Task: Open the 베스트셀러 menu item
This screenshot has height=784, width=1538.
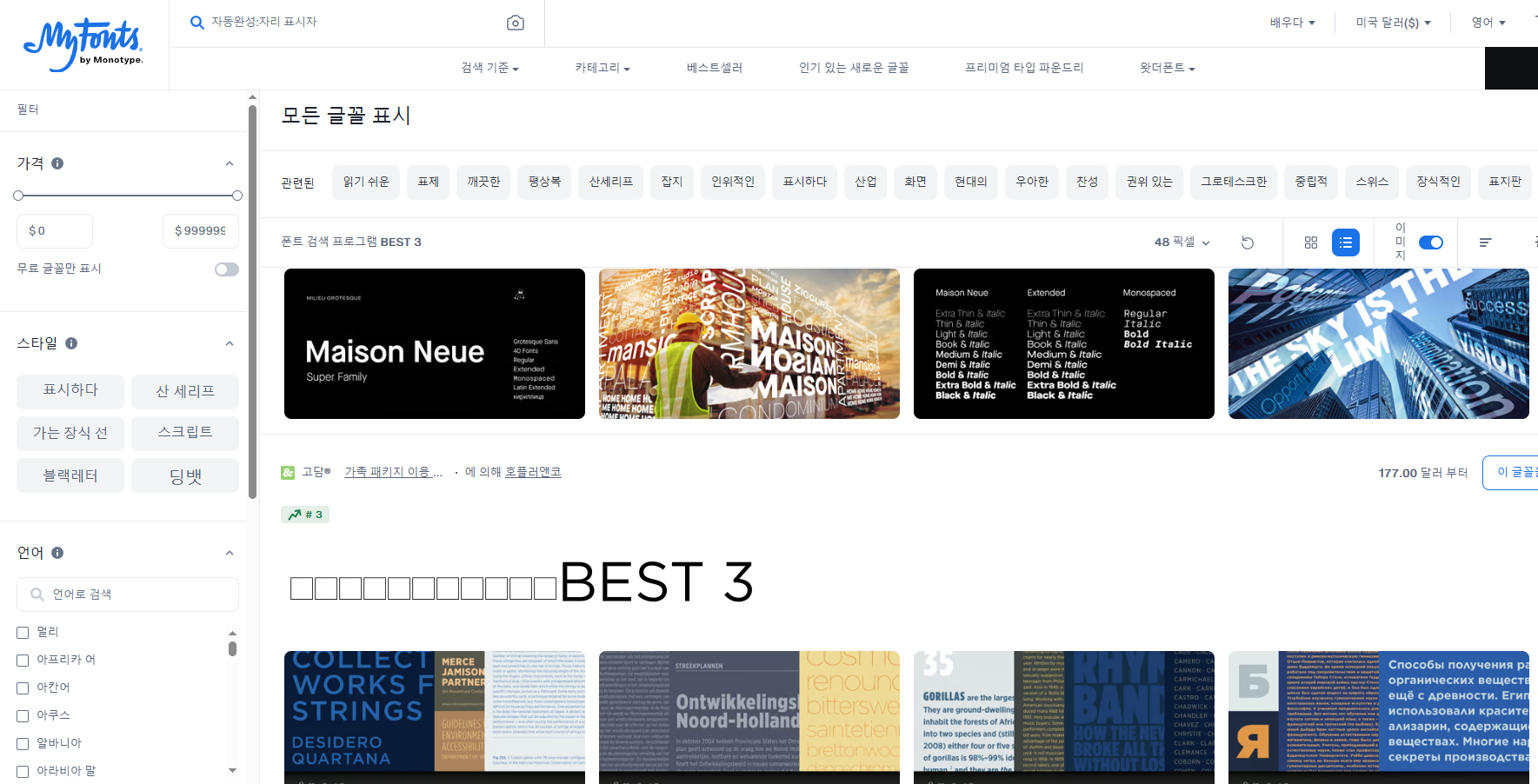Action: [714, 68]
